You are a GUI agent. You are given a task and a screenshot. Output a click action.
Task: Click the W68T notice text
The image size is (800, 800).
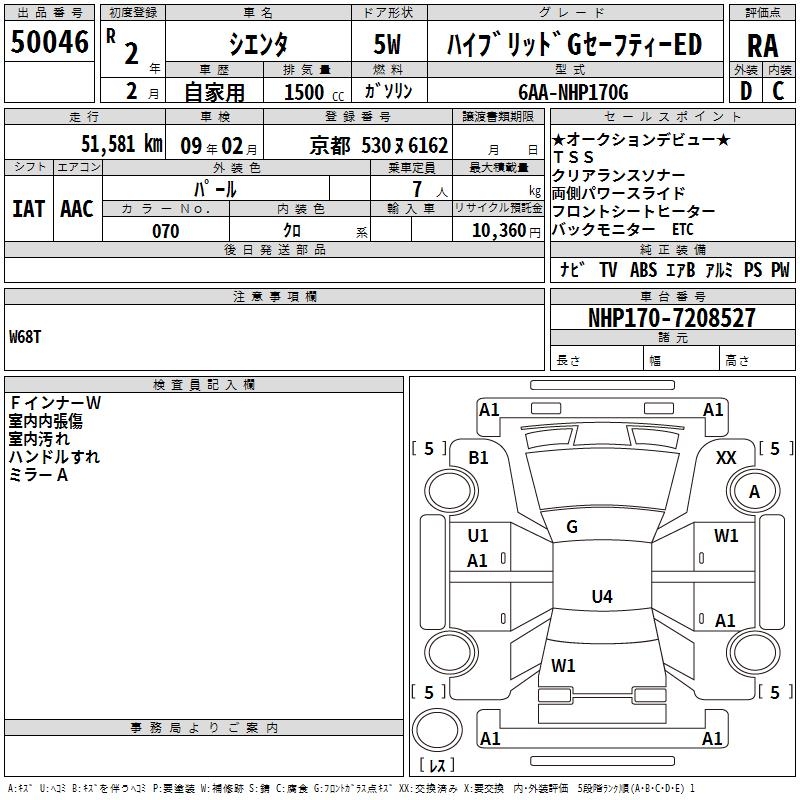[x=25, y=337]
